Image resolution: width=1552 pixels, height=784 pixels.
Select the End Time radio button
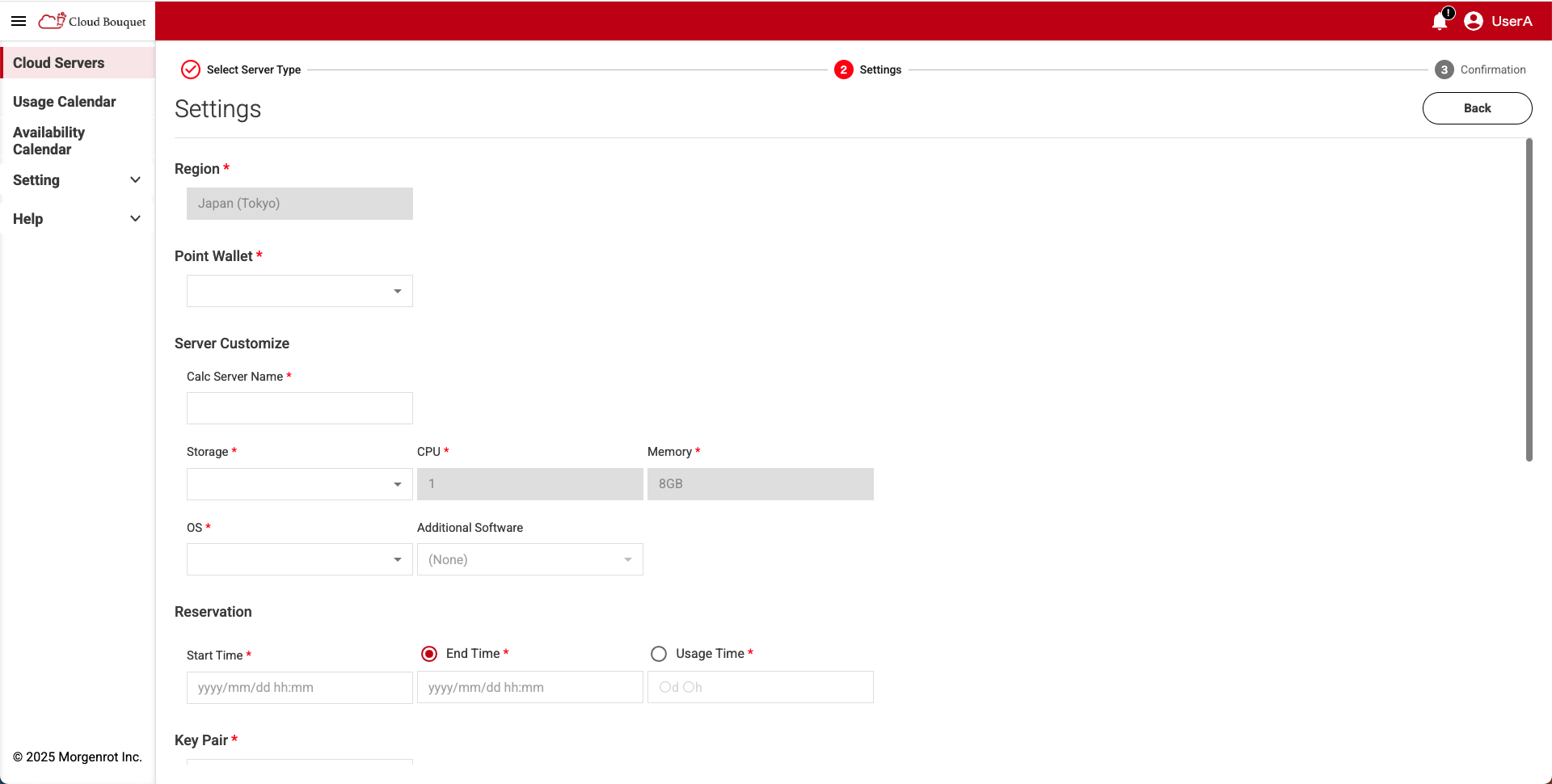click(429, 653)
